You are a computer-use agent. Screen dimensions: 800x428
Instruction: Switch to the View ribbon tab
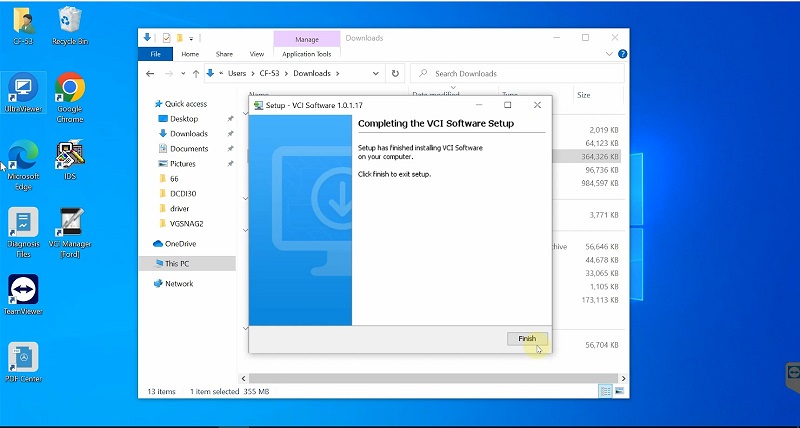click(x=257, y=54)
